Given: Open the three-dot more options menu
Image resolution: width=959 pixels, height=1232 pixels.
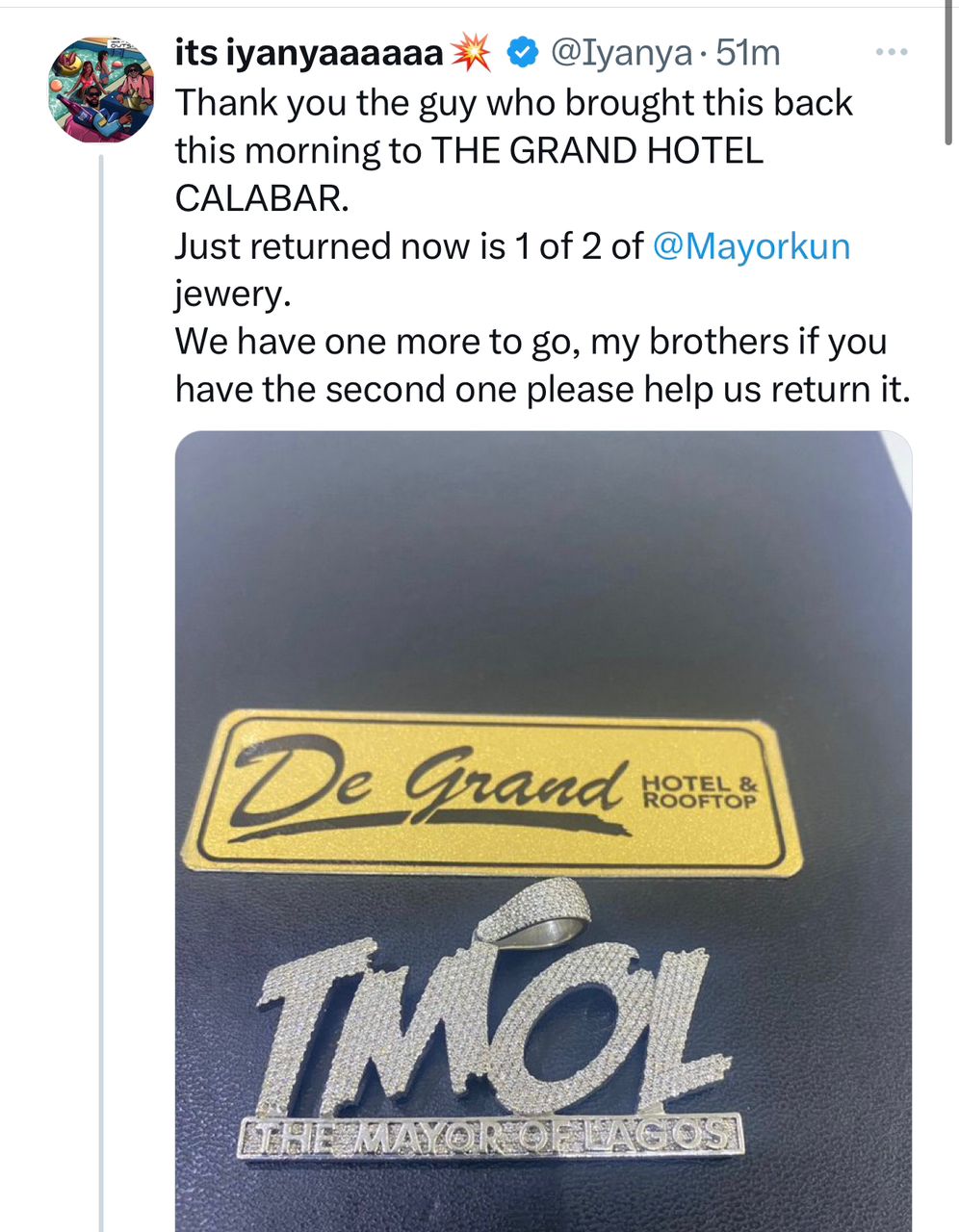Looking at the screenshot, I should (892, 52).
